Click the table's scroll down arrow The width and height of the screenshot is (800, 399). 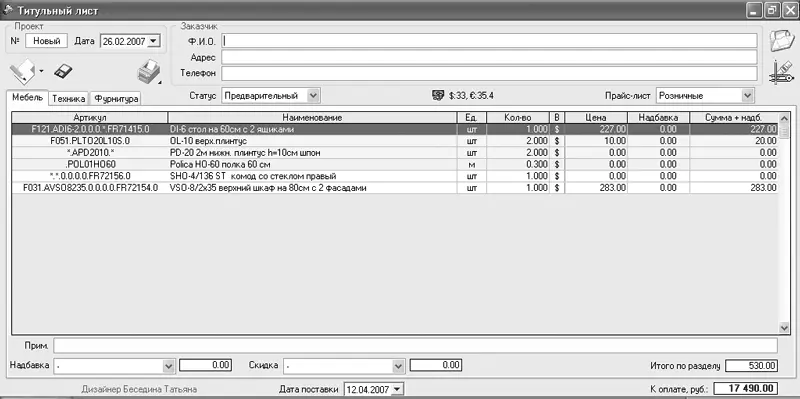784,328
